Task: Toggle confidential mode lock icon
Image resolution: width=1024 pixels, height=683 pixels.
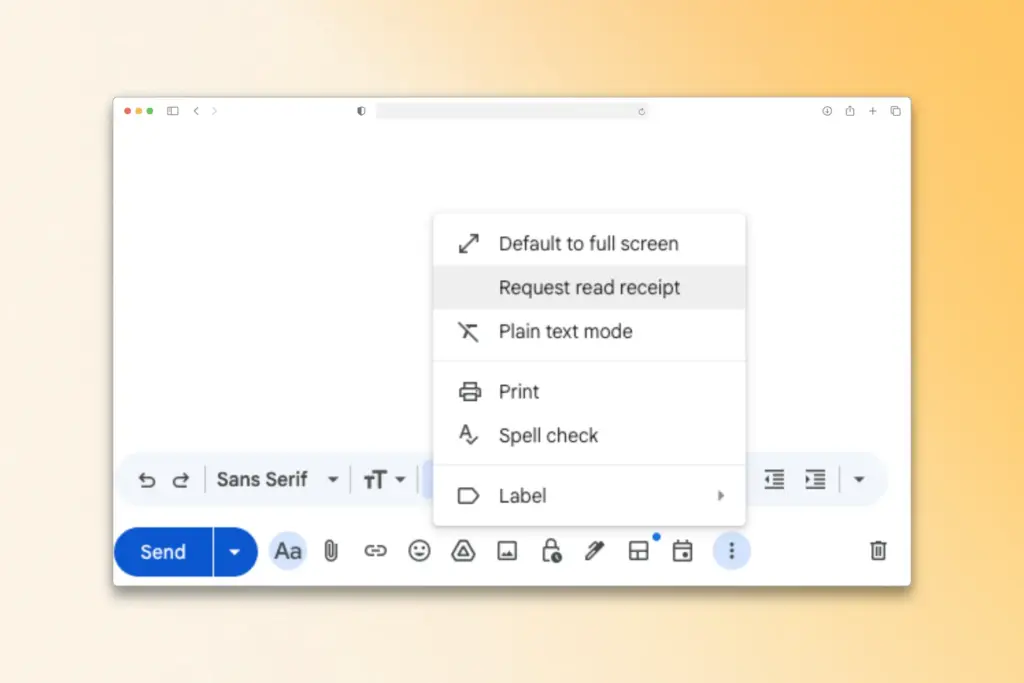Action: click(x=551, y=551)
